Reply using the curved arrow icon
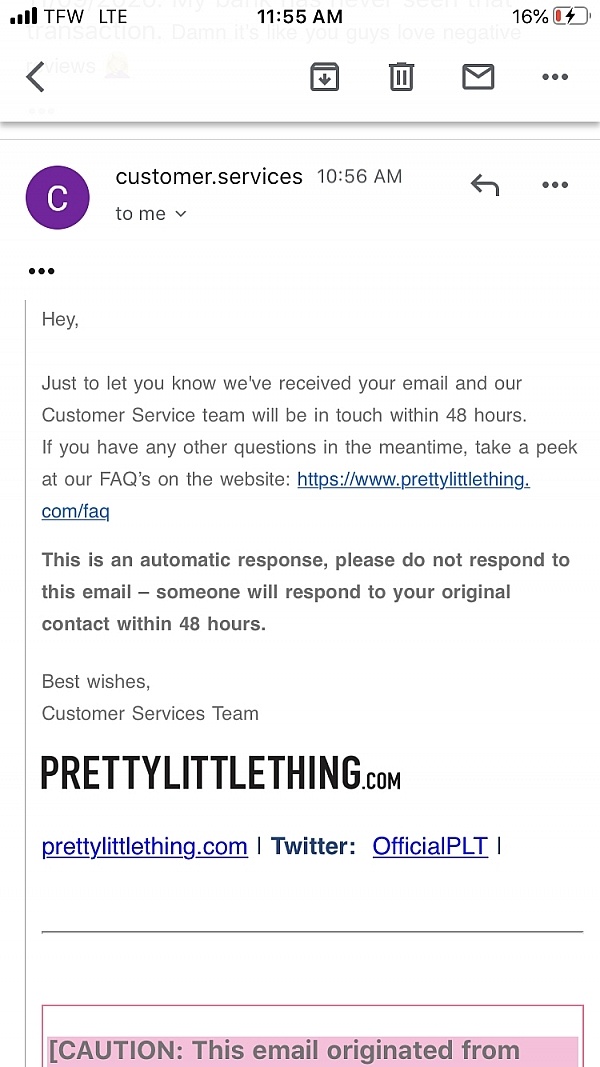Screen dimensions: 600x1067 point(485,185)
